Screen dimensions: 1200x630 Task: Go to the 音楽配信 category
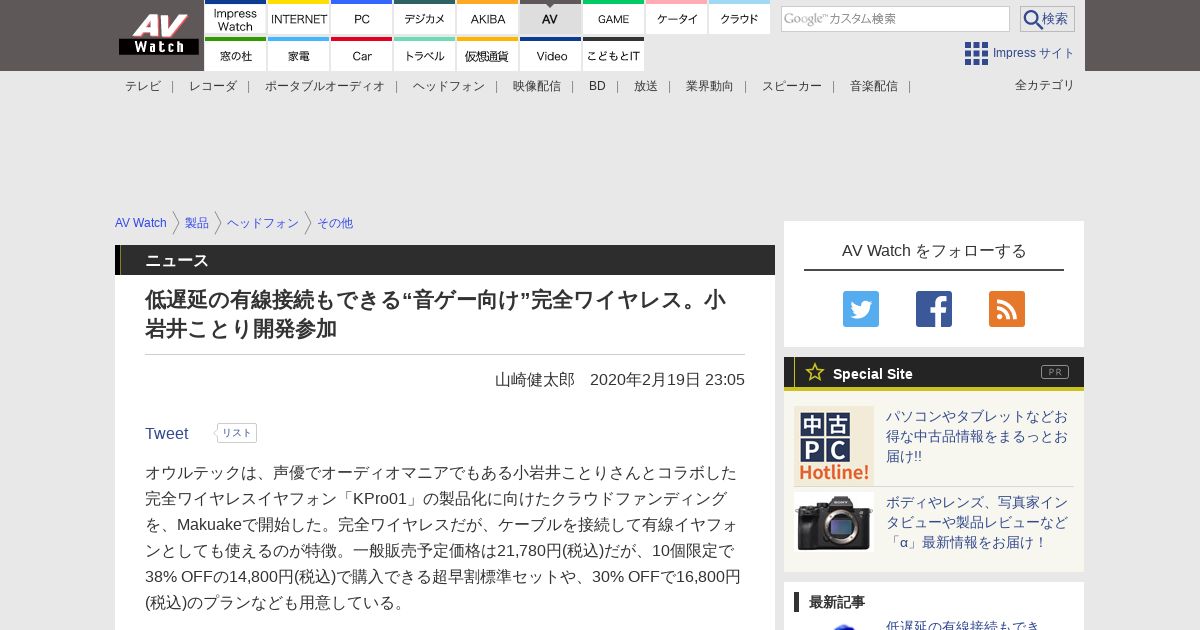pos(874,86)
